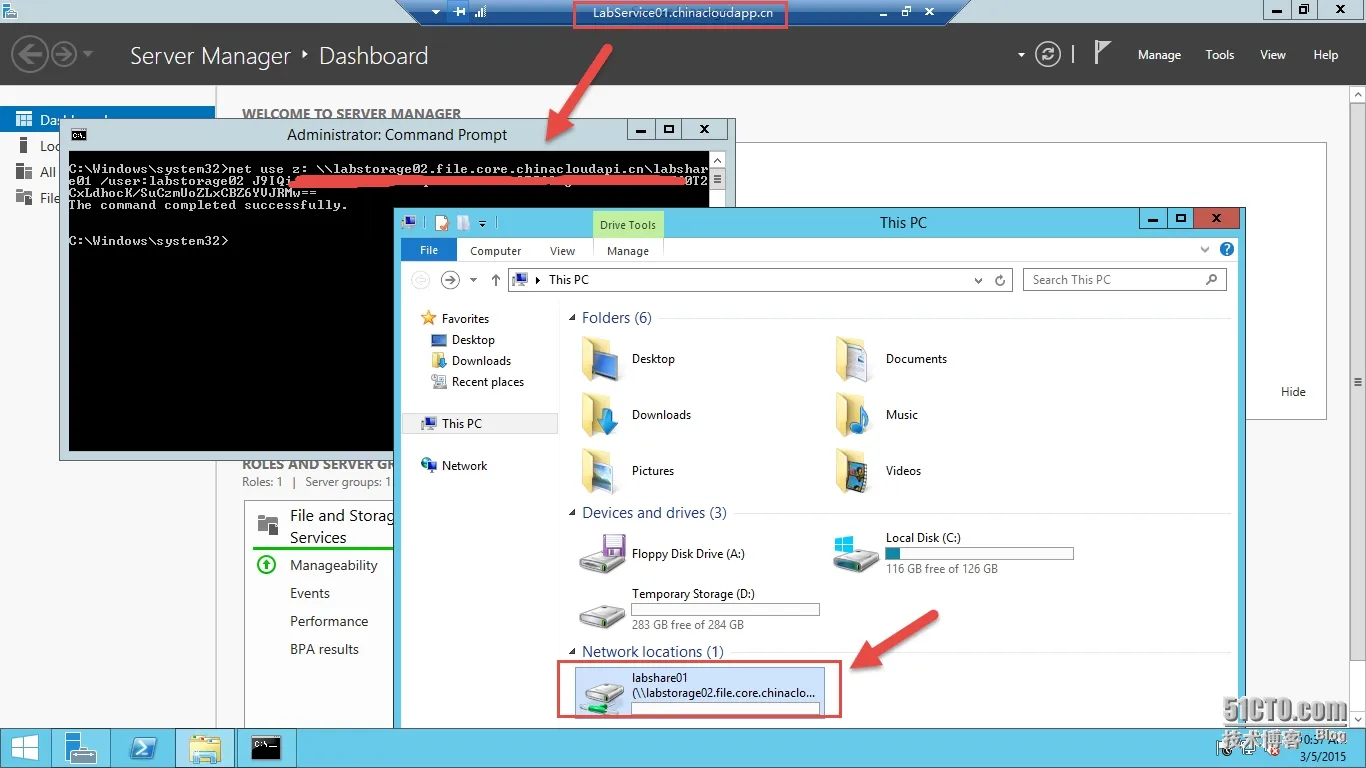This screenshot has height=768, width=1366.
Task: Select Downloads under Favorites
Action: pos(481,361)
